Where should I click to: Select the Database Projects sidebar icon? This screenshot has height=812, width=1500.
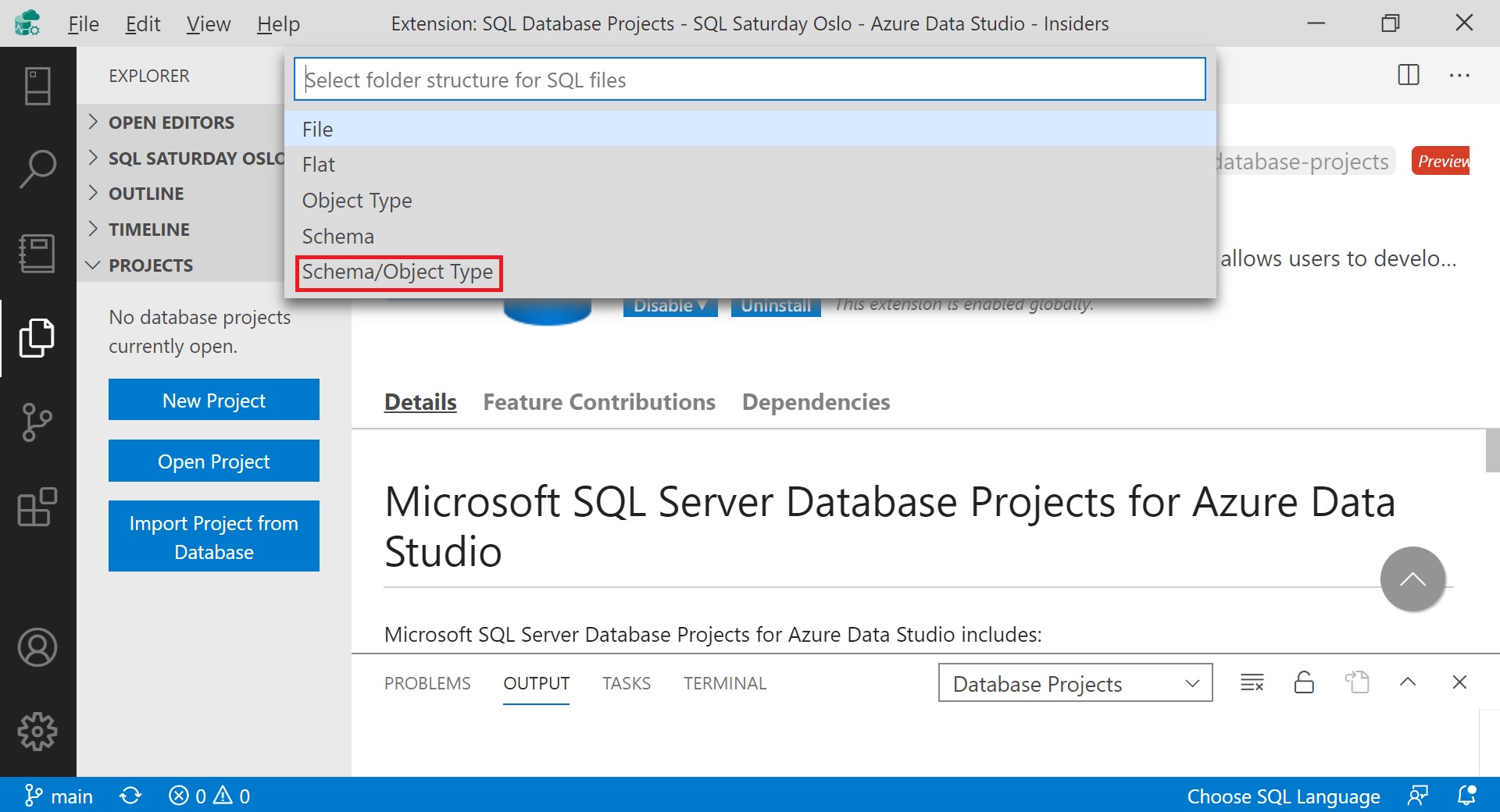coord(37,337)
